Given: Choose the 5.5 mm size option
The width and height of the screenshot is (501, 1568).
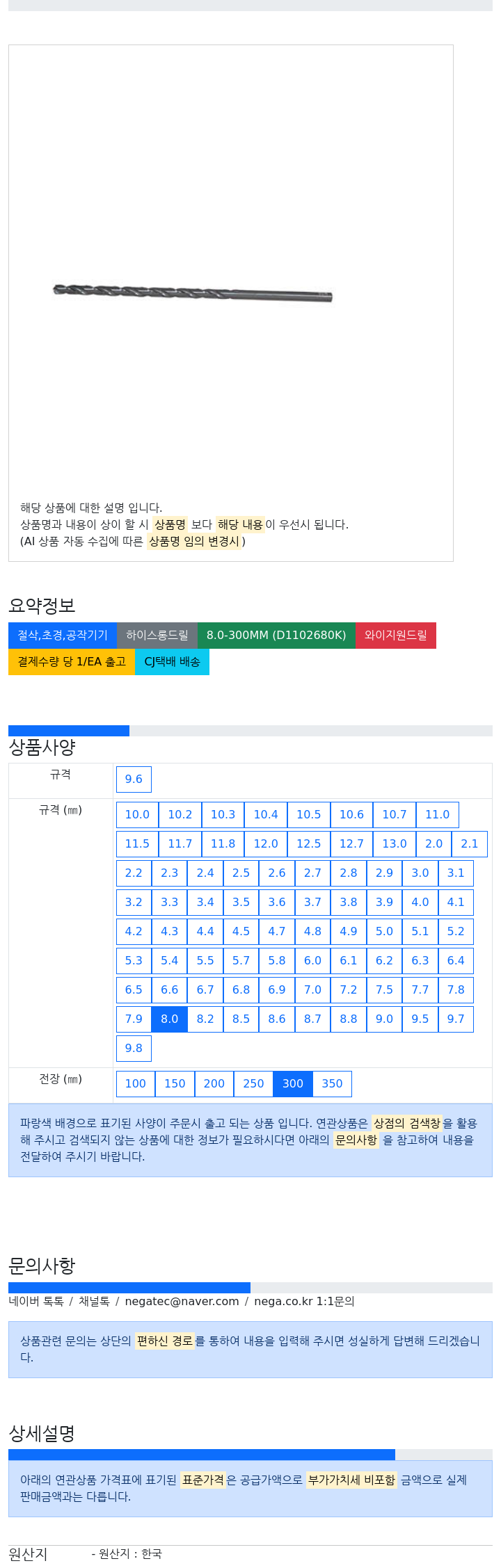Looking at the screenshot, I should (x=205, y=960).
